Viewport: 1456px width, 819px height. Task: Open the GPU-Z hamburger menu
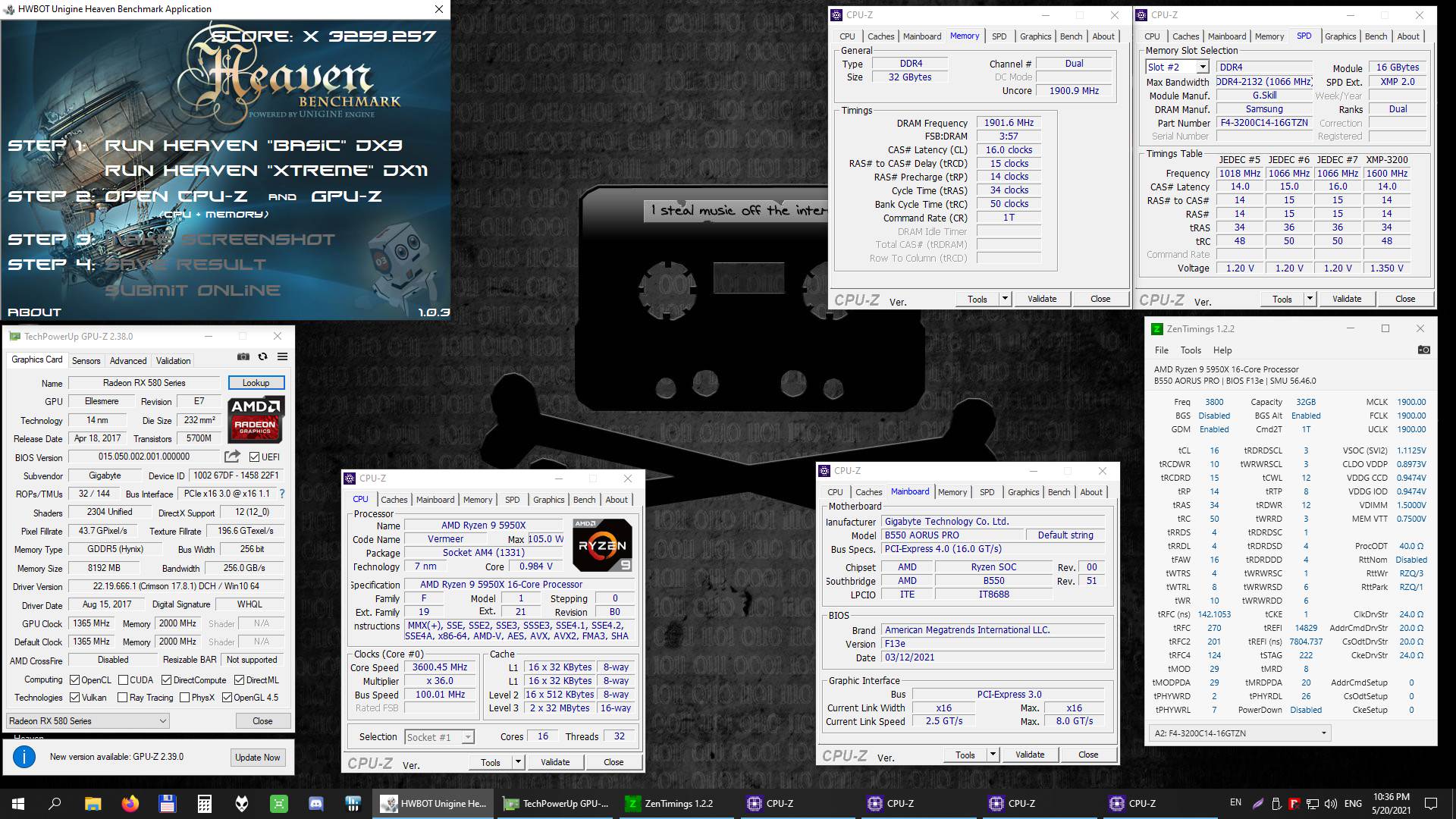click(282, 356)
